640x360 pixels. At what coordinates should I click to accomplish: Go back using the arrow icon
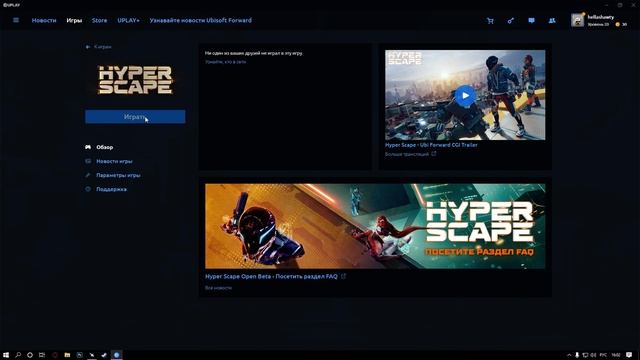coord(88,47)
